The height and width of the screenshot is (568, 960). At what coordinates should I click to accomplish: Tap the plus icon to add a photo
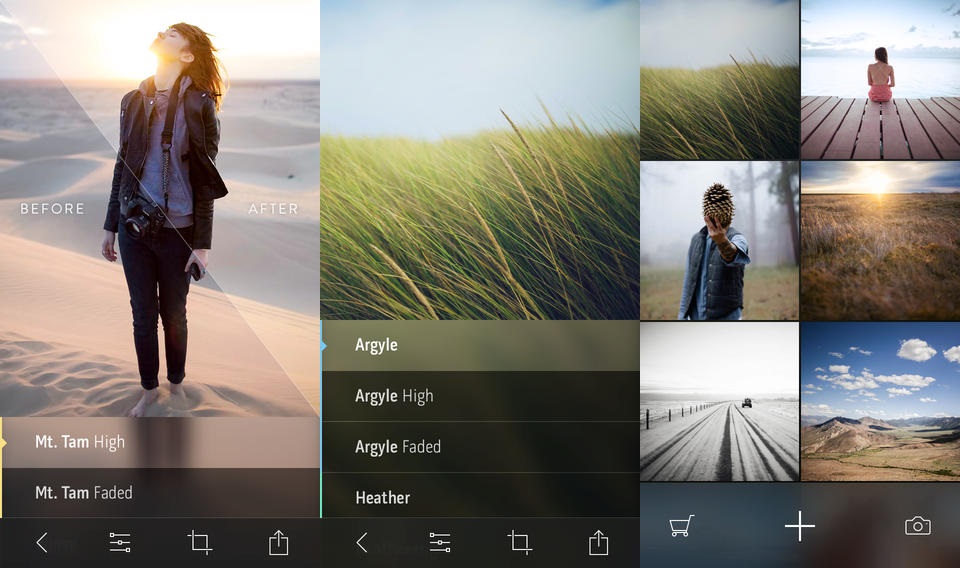click(x=799, y=526)
